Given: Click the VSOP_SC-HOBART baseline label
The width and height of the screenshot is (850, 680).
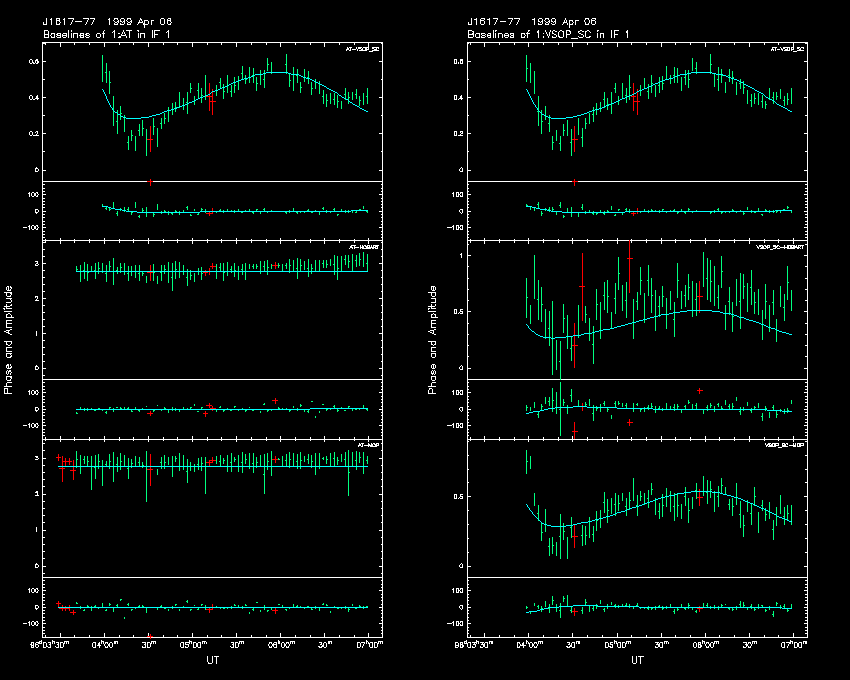Looking at the screenshot, I should tap(781, 247).
